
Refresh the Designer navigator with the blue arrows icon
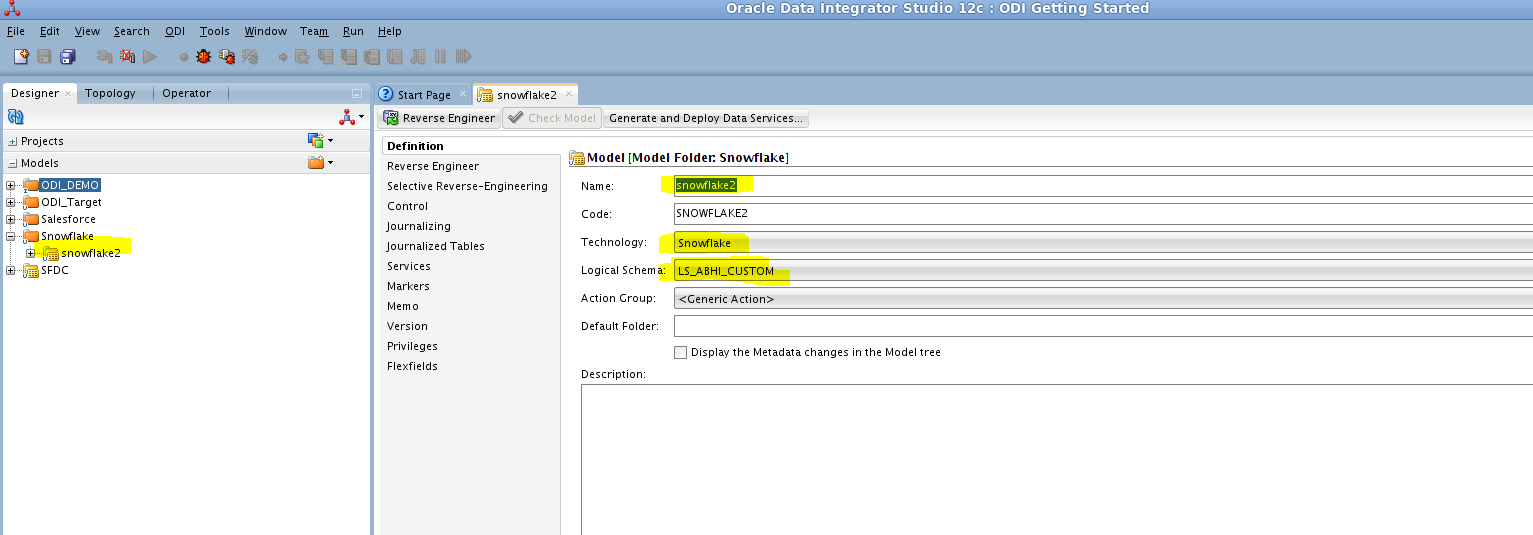[x=15, y=118]
